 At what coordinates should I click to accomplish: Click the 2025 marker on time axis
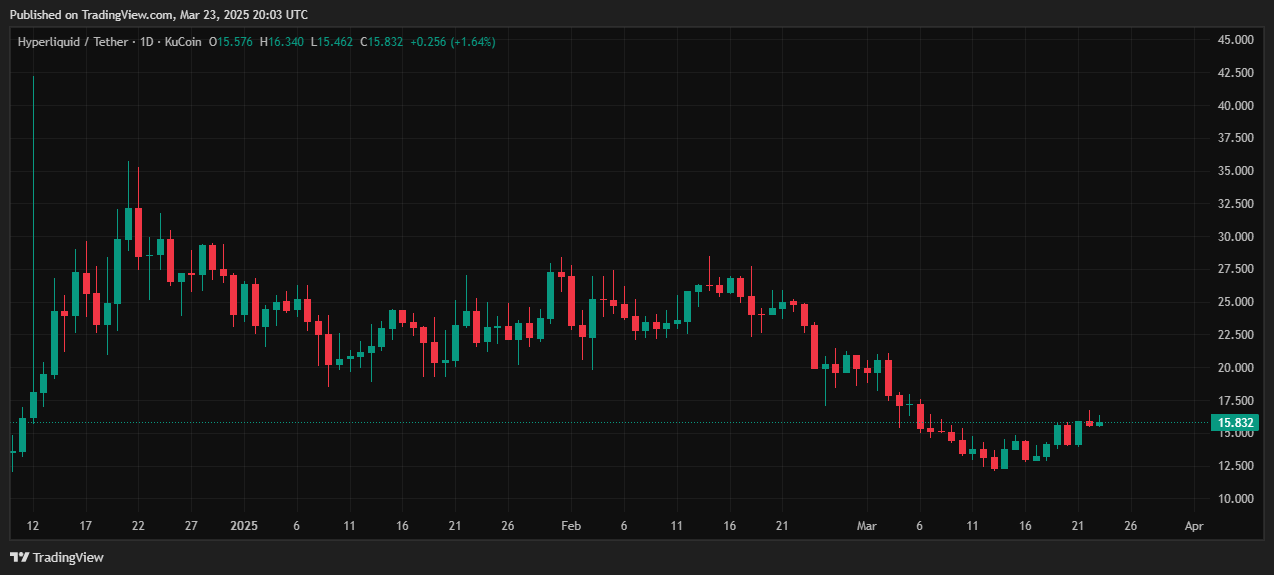coord(244,525)
